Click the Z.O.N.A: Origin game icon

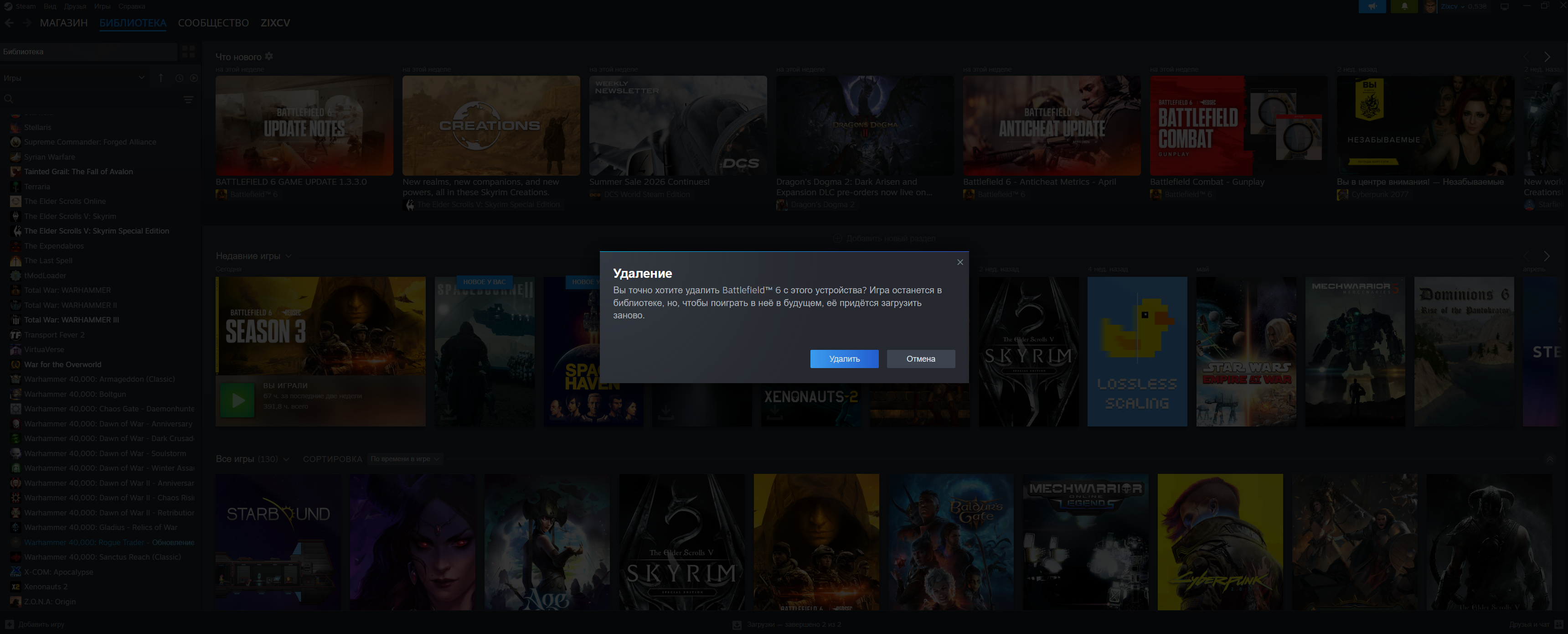pos(16,602)
